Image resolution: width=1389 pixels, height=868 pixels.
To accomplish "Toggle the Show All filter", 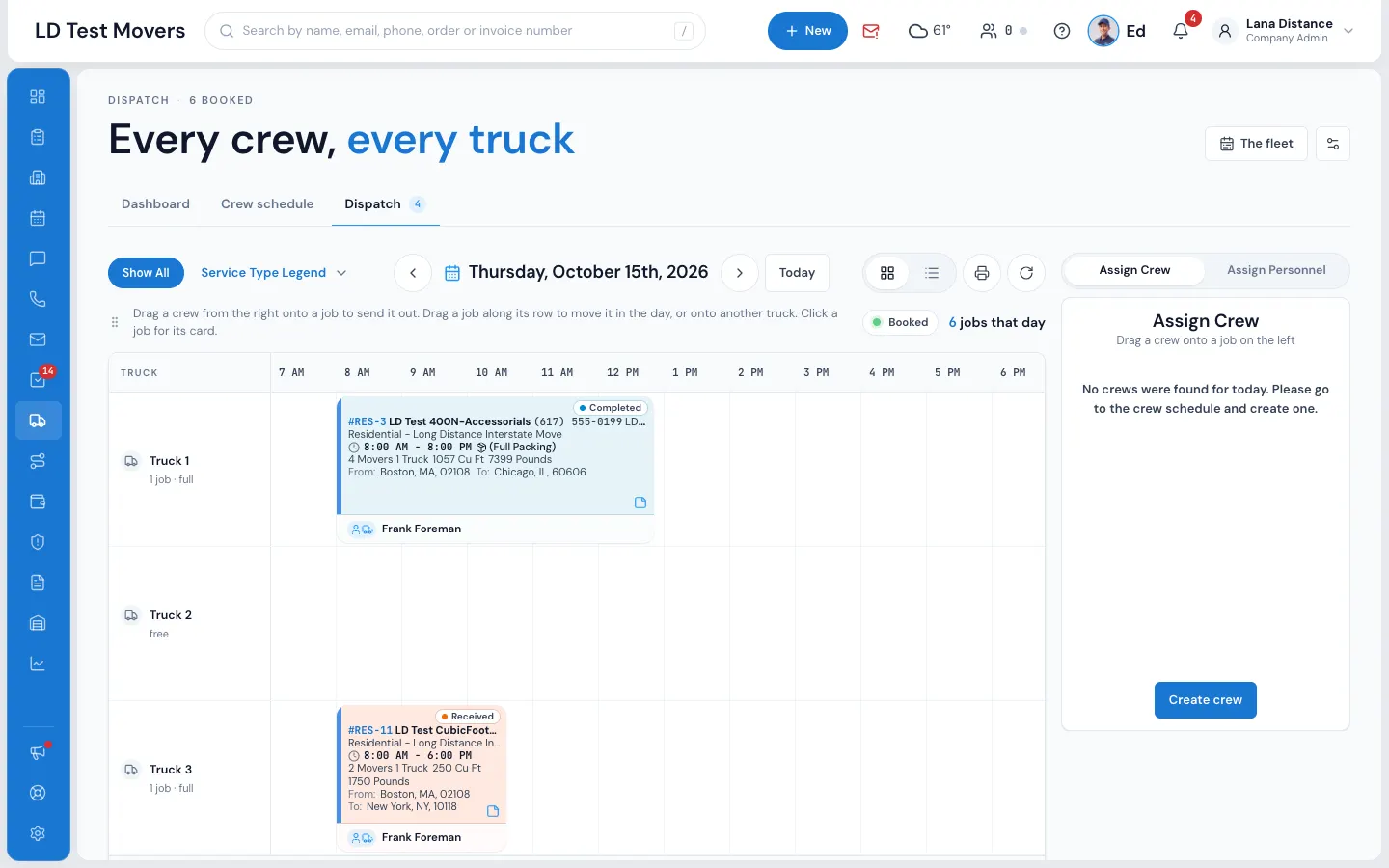I will pyautogui.click(x=146, y=273).
